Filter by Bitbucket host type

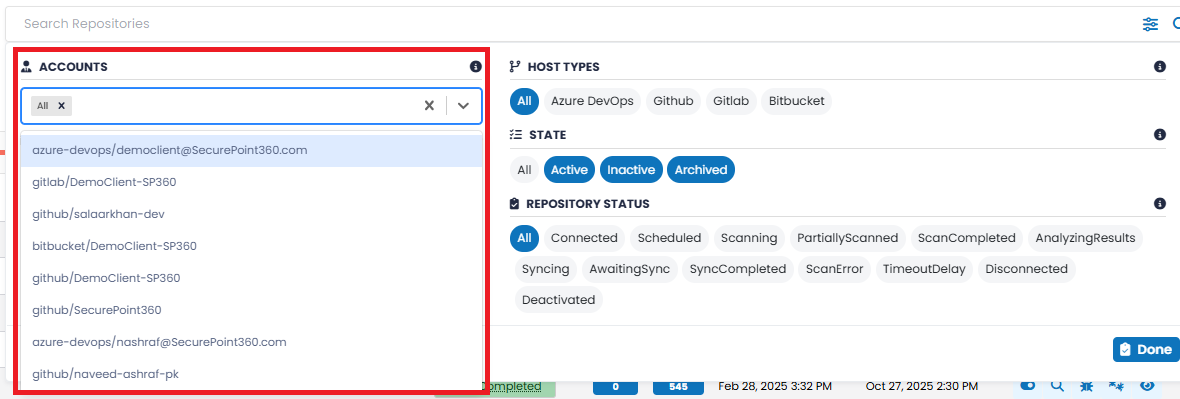pos(797,101)
